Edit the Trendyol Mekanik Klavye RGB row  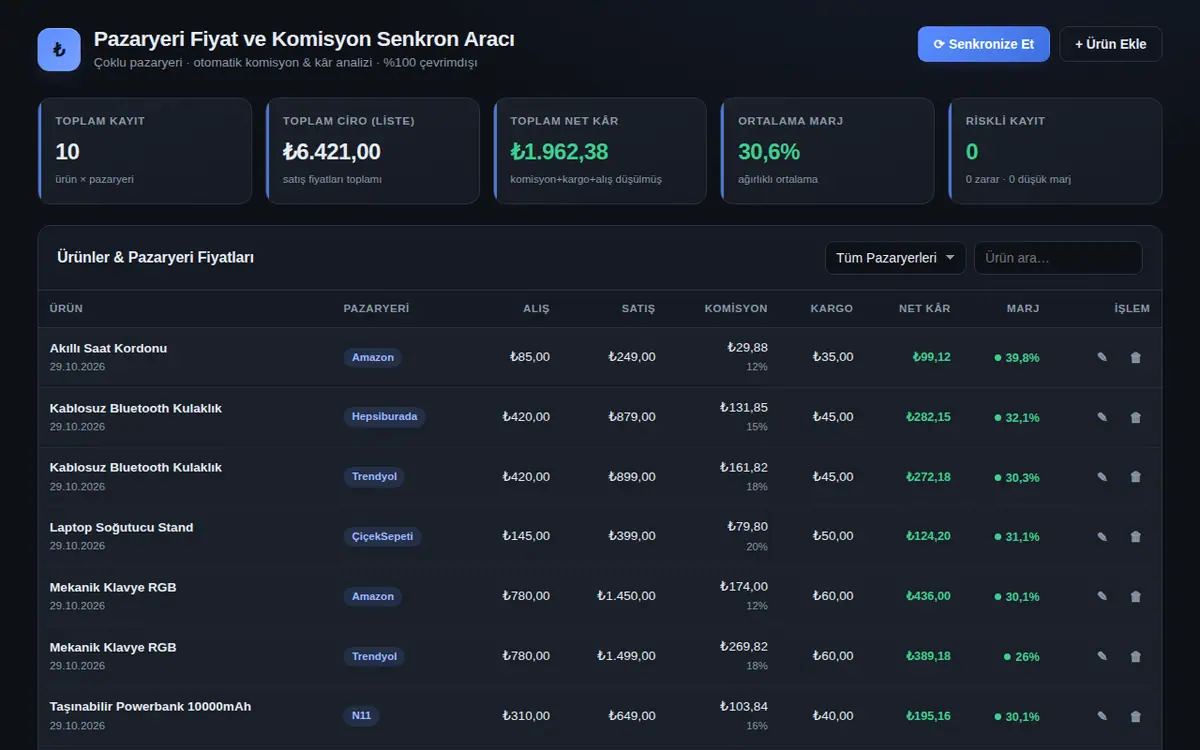1102,656
